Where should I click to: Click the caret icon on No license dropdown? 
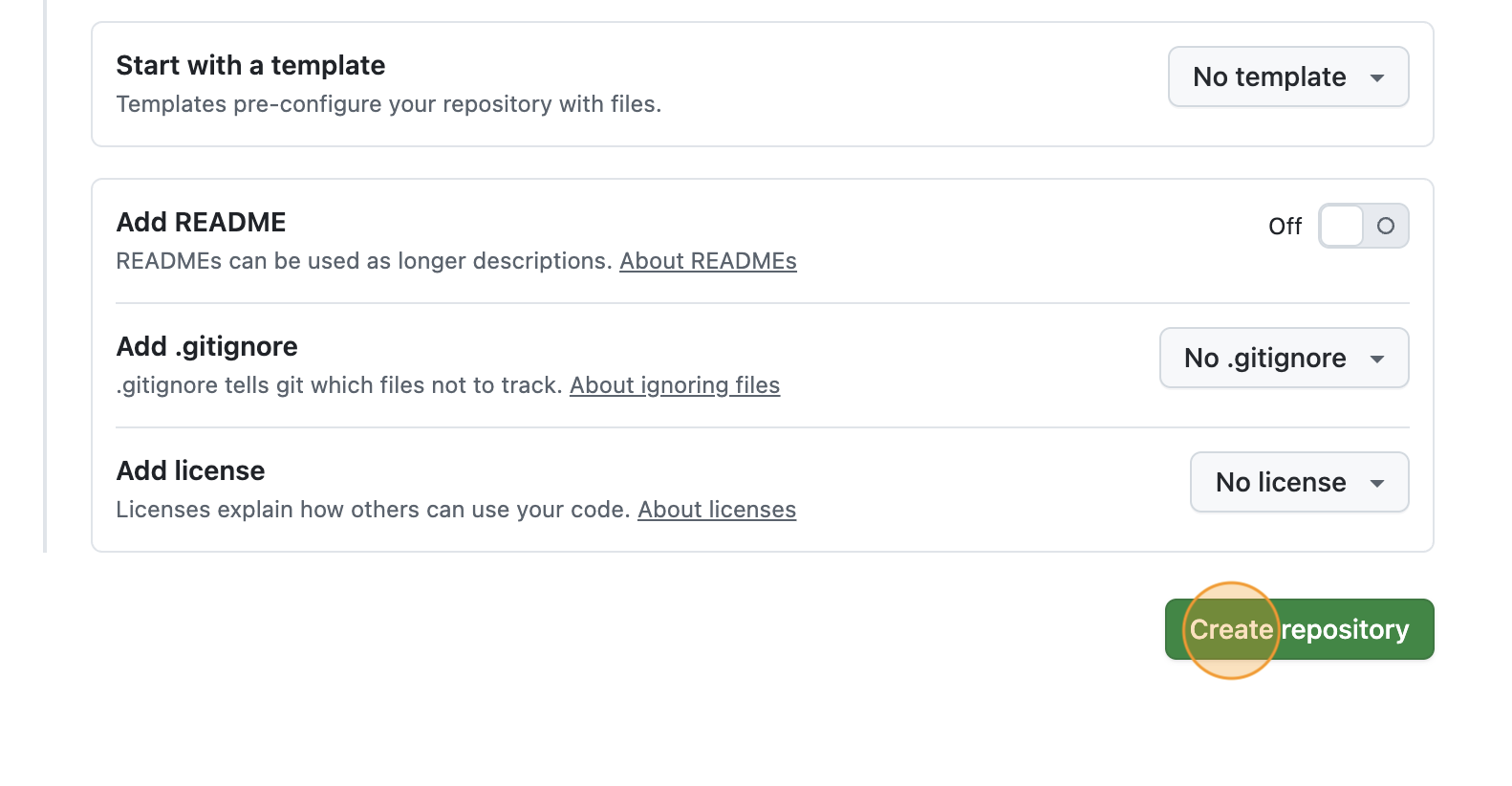1377,483
